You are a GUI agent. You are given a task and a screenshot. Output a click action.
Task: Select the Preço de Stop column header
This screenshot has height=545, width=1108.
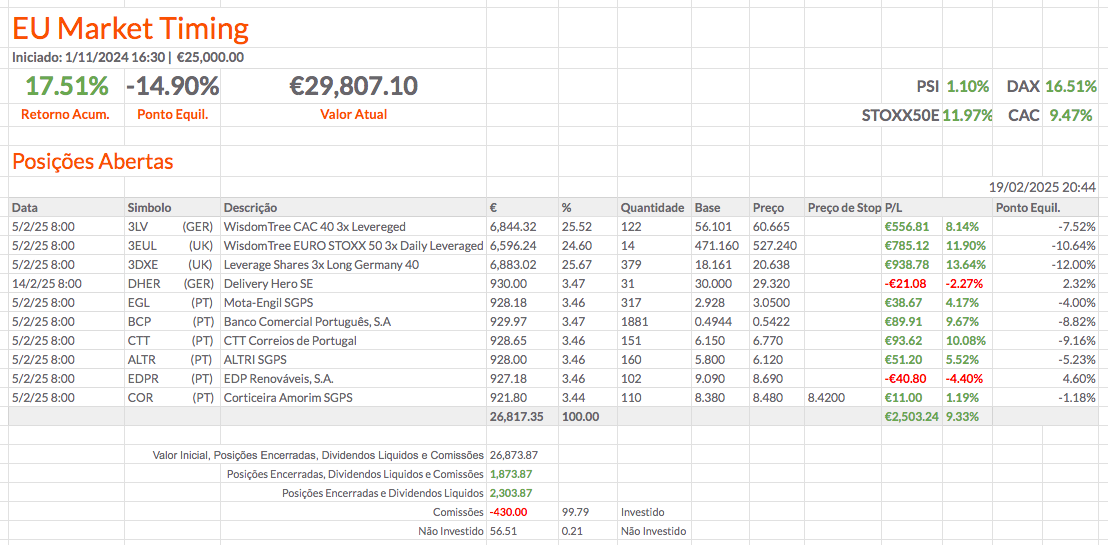[x=844, y=208]
